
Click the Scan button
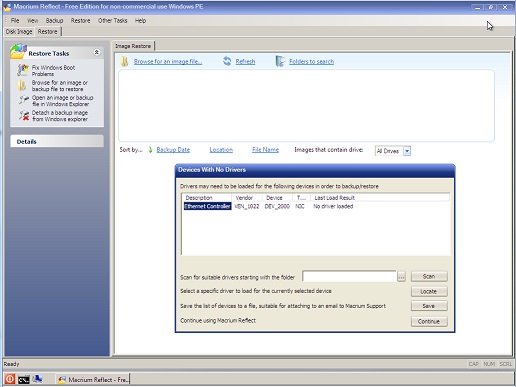tap(429, 276)
